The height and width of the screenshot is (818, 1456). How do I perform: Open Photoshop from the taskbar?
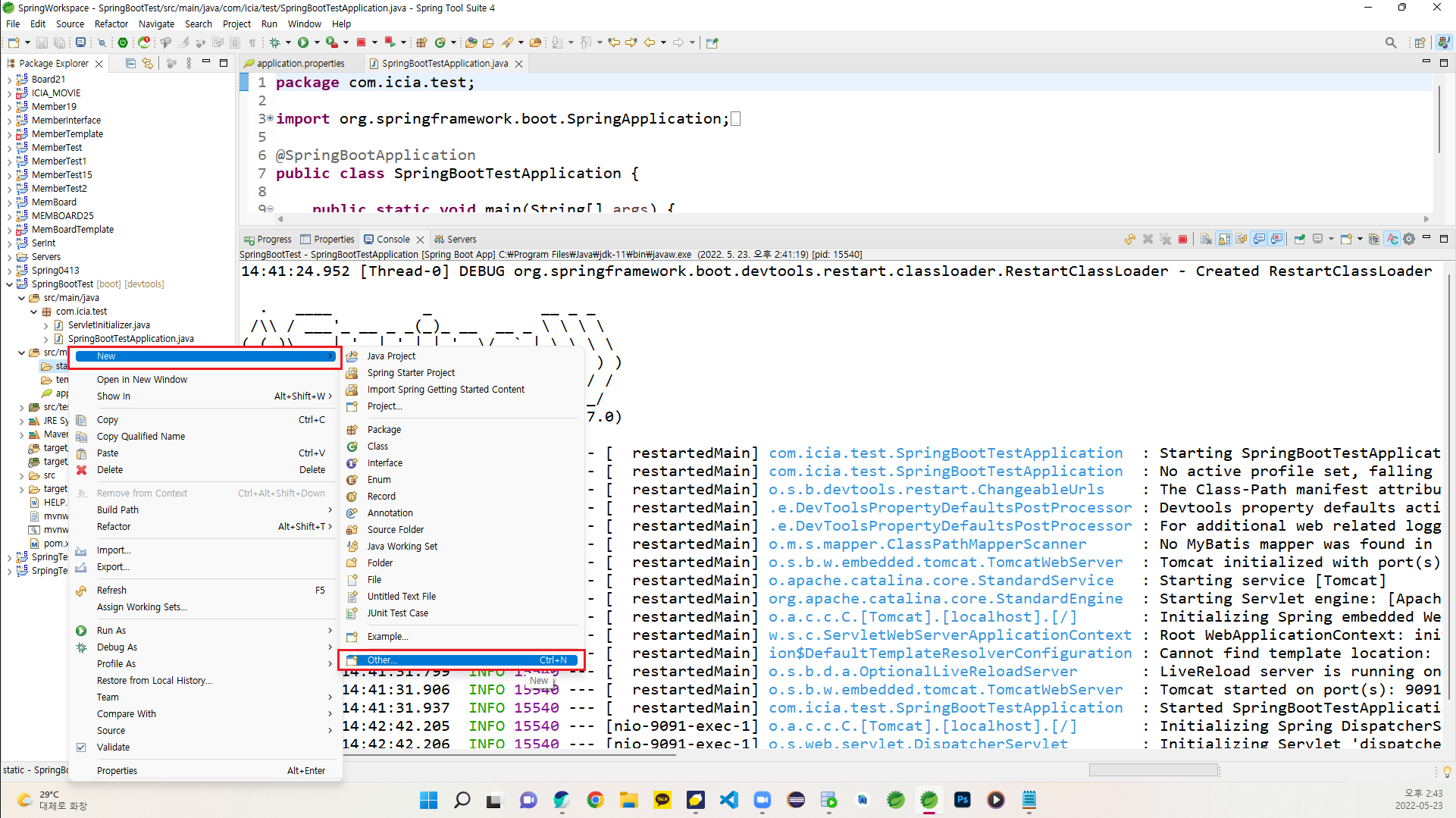tap(962, 800)
